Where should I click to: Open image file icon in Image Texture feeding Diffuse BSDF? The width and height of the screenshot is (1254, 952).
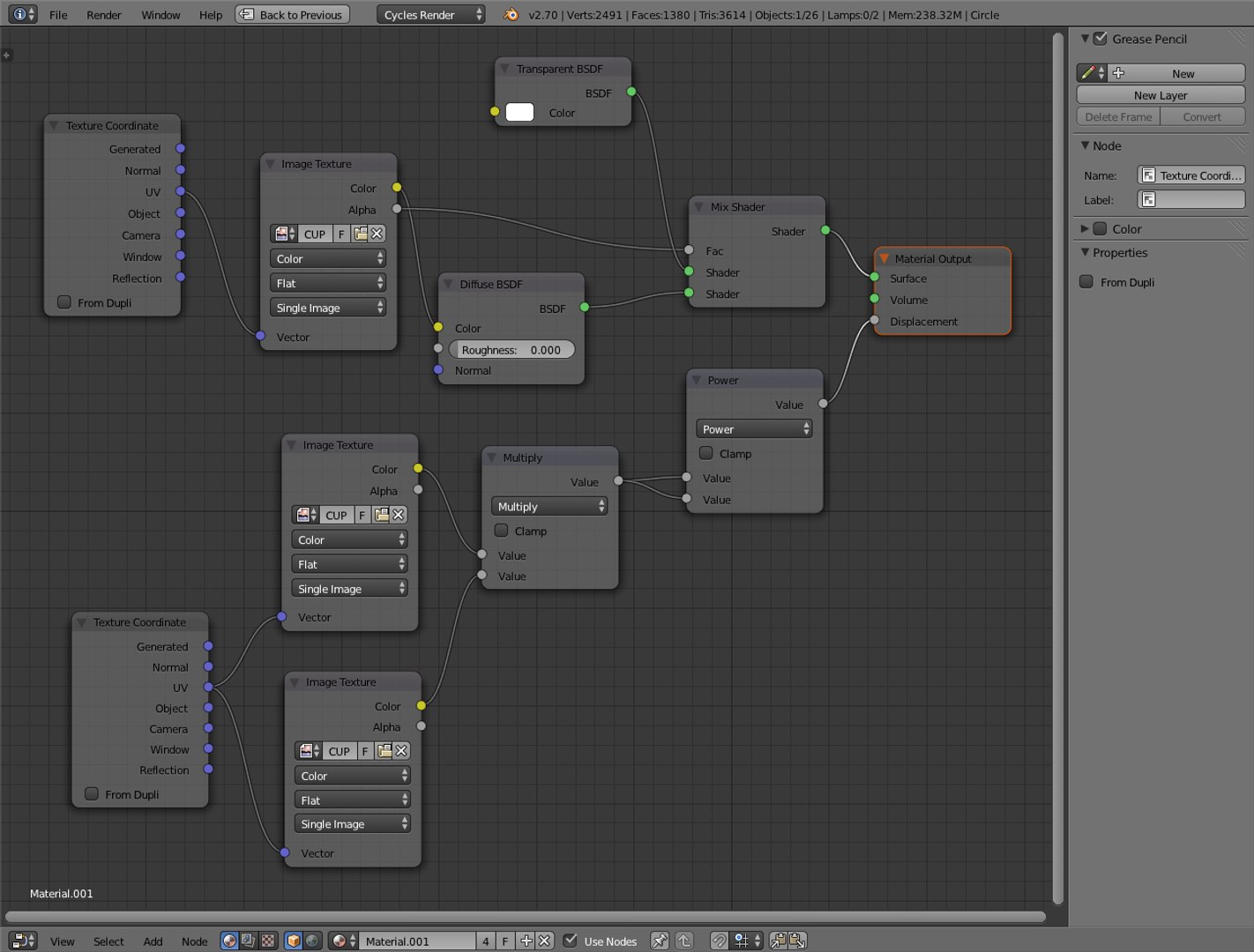tap(360, 234)
